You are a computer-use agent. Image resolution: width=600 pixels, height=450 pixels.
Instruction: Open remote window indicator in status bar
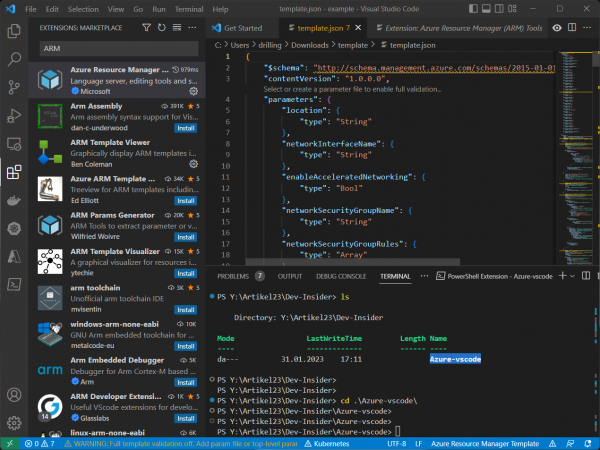[10, 443]
